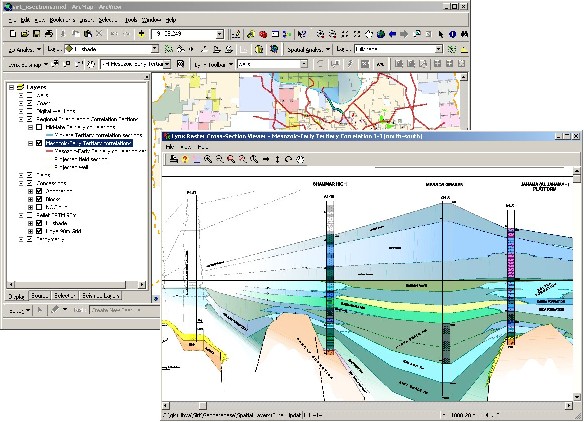
Task: Click the Fixed Zoom In arrows icon
Action: pos(345,34)
